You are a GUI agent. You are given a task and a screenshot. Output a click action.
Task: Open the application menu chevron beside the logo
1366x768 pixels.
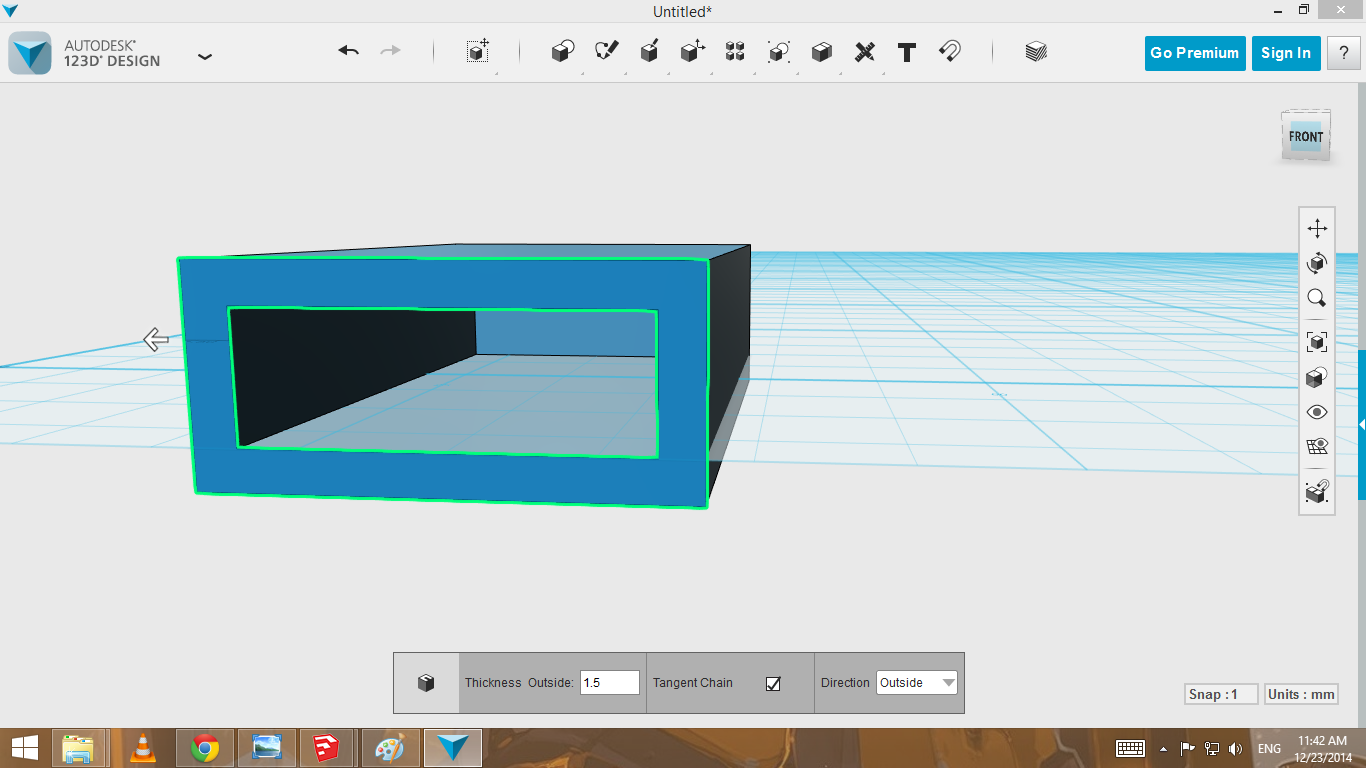coord(205,57)
